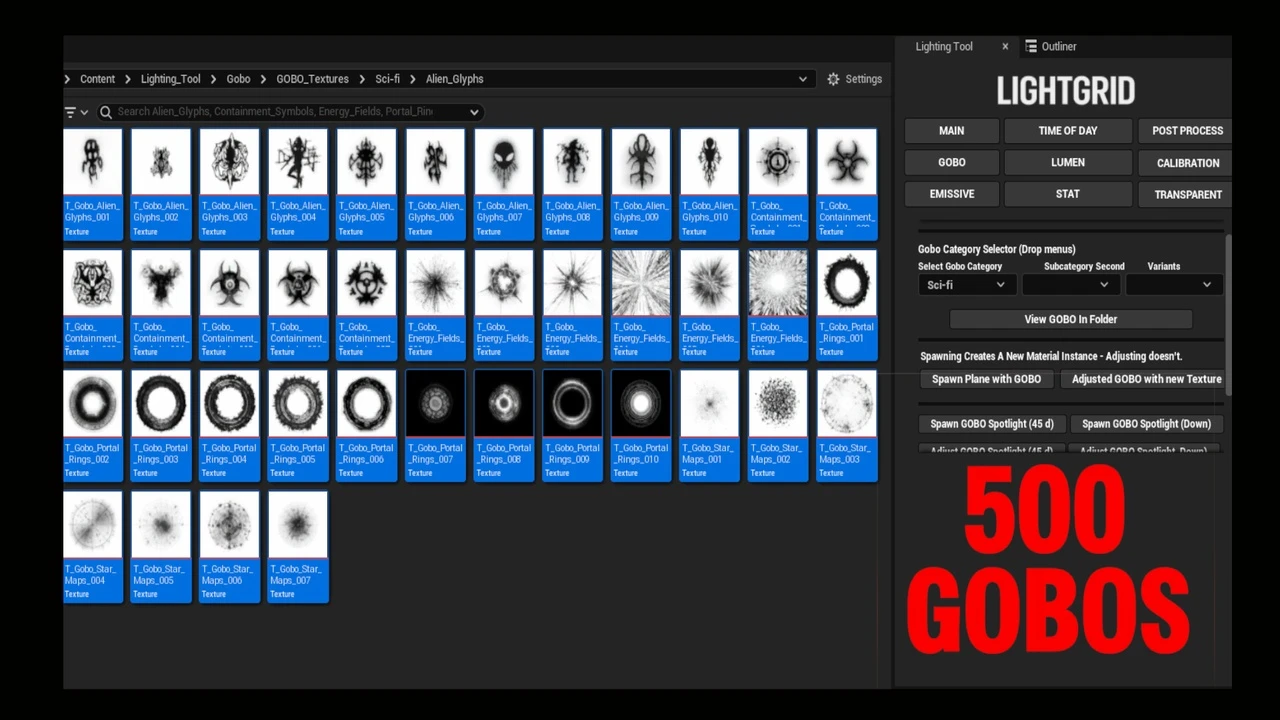This screenshot has width=1280, height=720.
Task: Click the Outliner tab icon
Action: pyautogui.click(x=1031, y=47)
